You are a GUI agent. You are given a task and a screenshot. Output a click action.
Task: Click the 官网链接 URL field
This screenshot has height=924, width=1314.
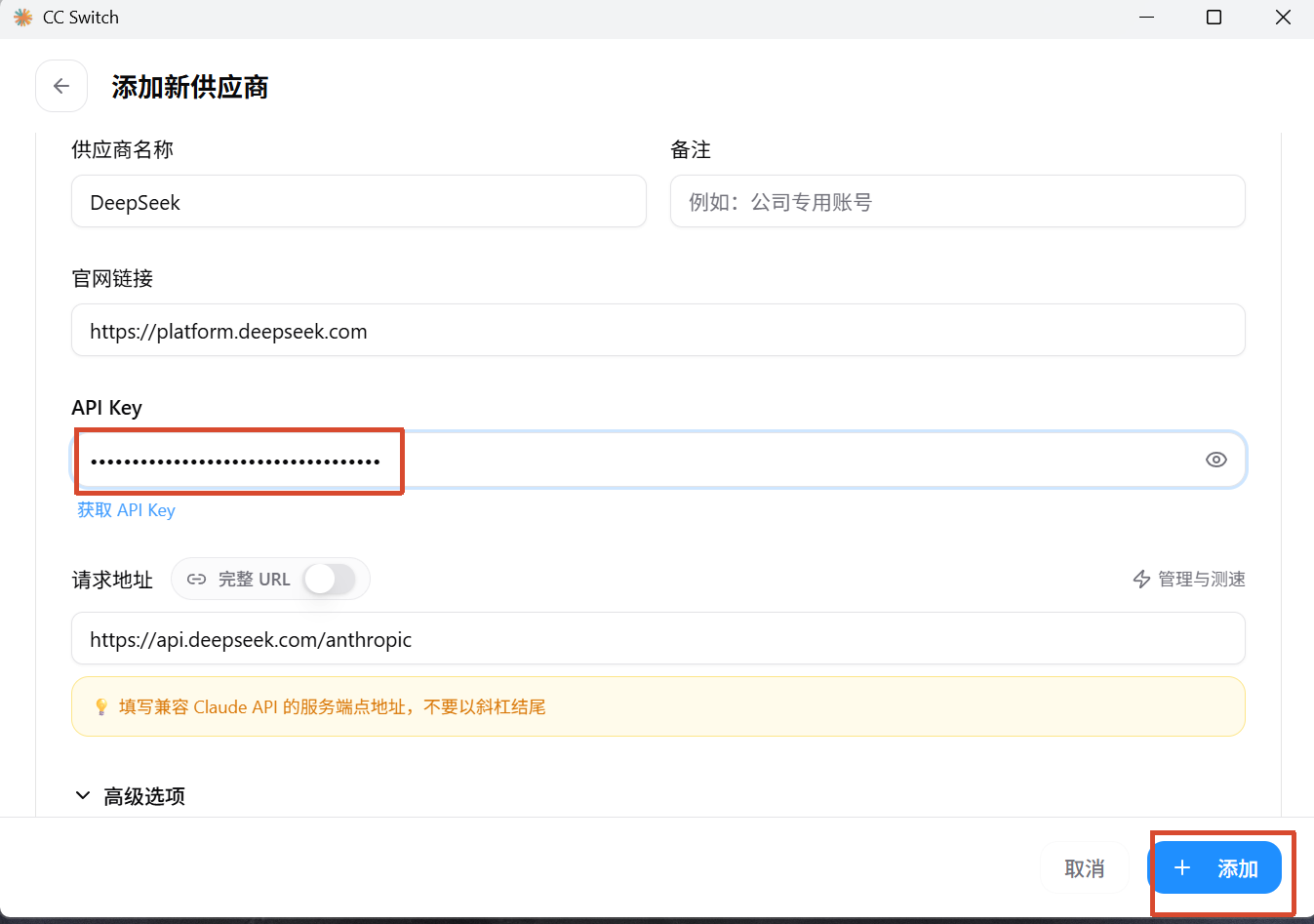click(x=658, y=331)
